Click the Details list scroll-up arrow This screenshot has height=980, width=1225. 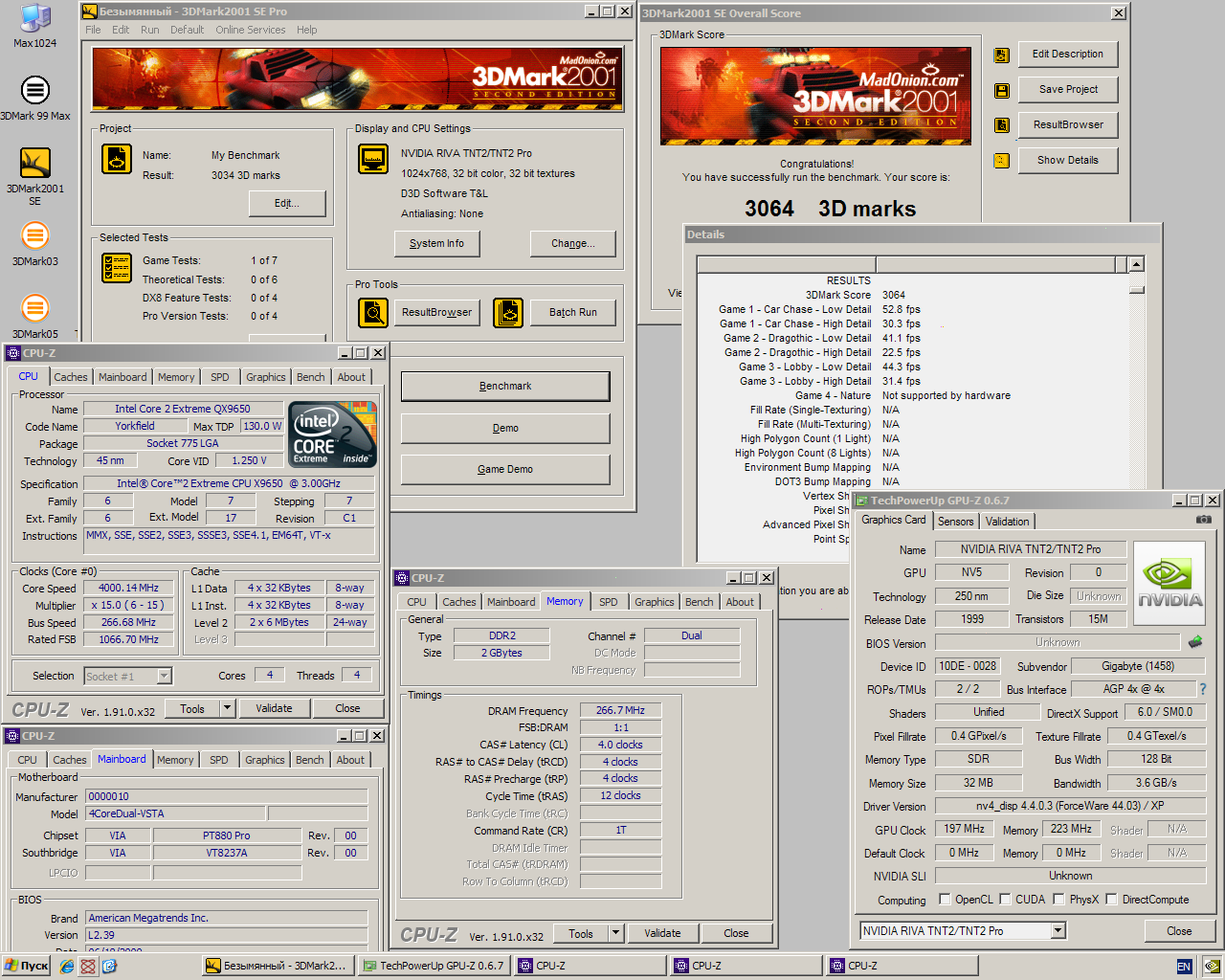coord(1136,264)
